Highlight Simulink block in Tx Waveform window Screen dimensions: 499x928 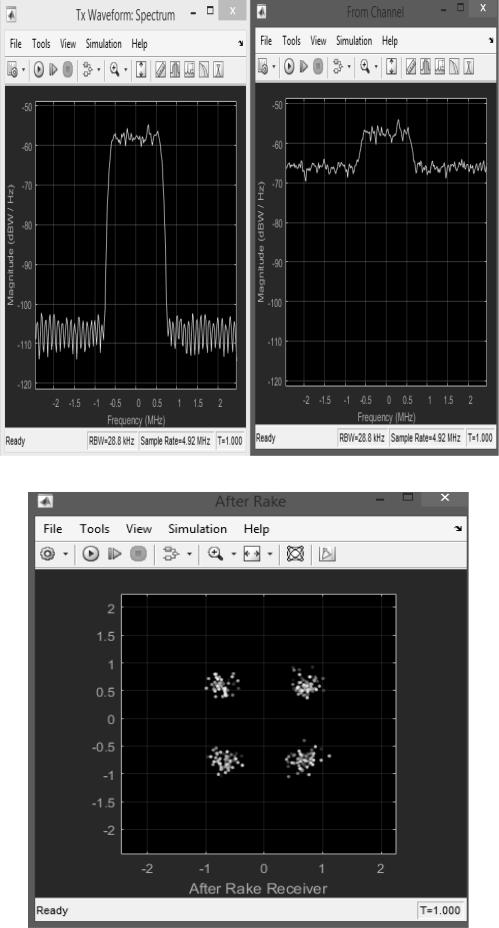(88, 69)
